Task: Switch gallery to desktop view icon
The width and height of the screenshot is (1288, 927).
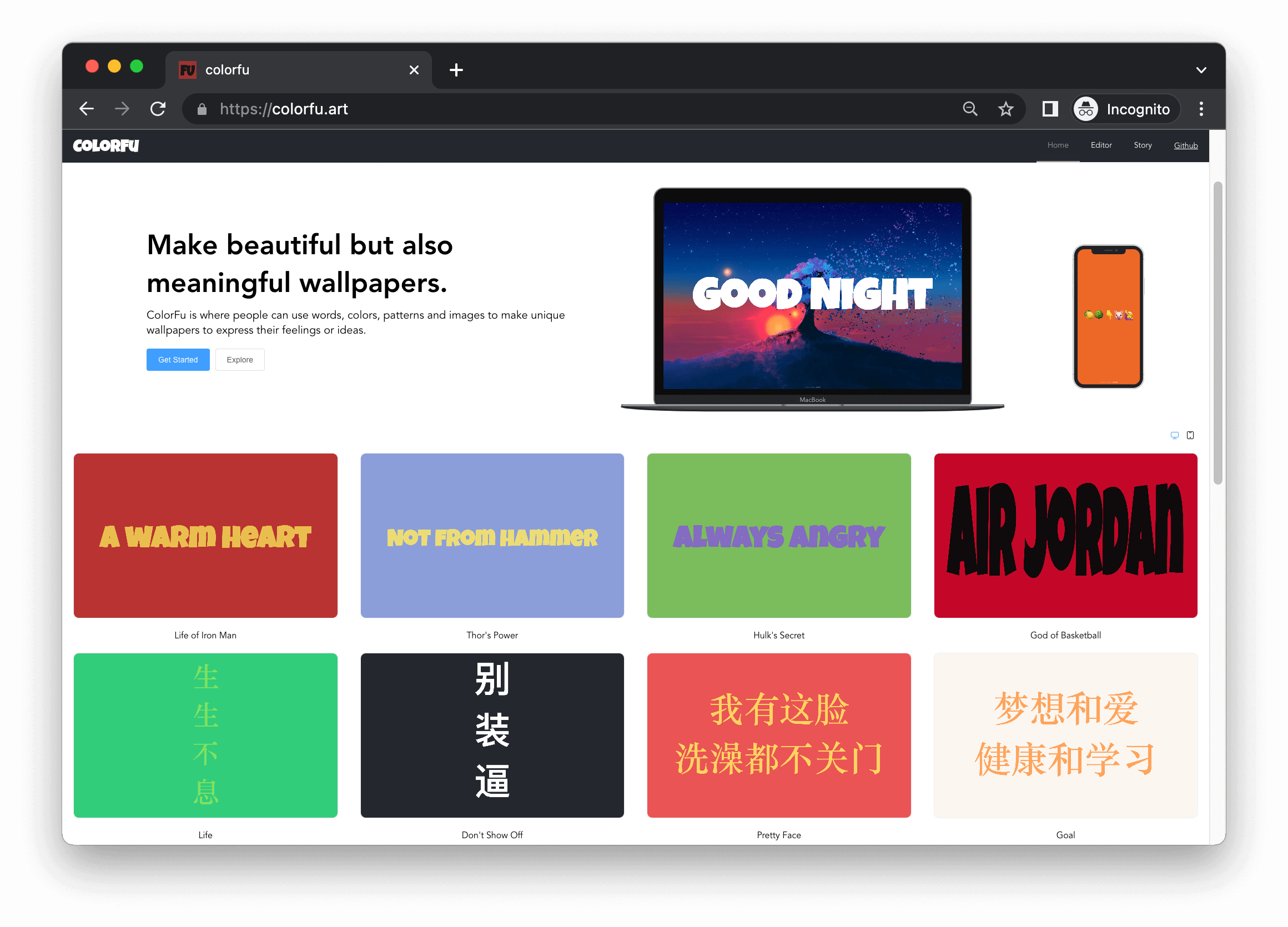Action: pyautogui.click(x=1174, y=435)
